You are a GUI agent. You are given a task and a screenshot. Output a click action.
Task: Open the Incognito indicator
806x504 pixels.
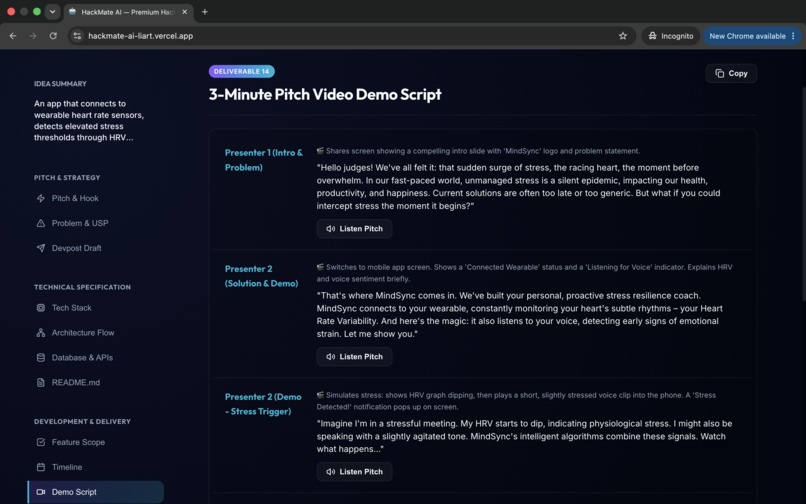(671, 36)
